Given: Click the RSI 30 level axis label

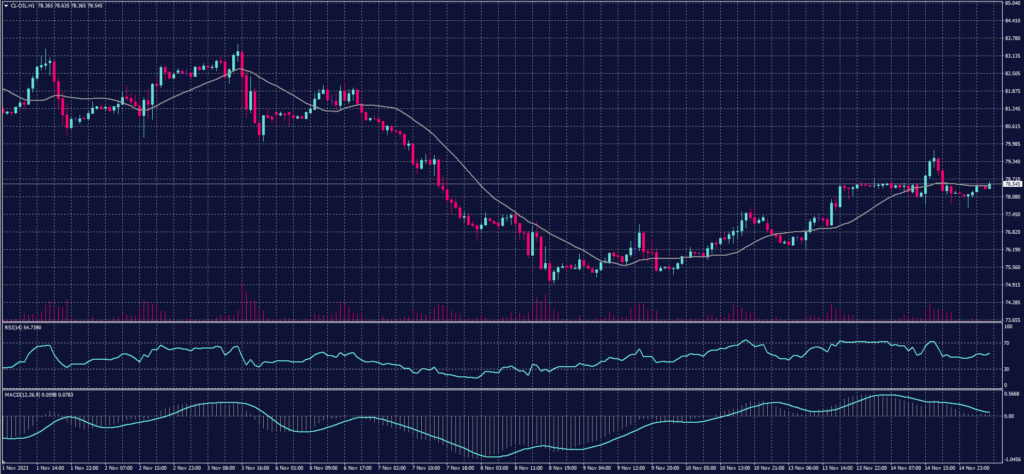Looking at the screenshot, I should (1007, 369).
